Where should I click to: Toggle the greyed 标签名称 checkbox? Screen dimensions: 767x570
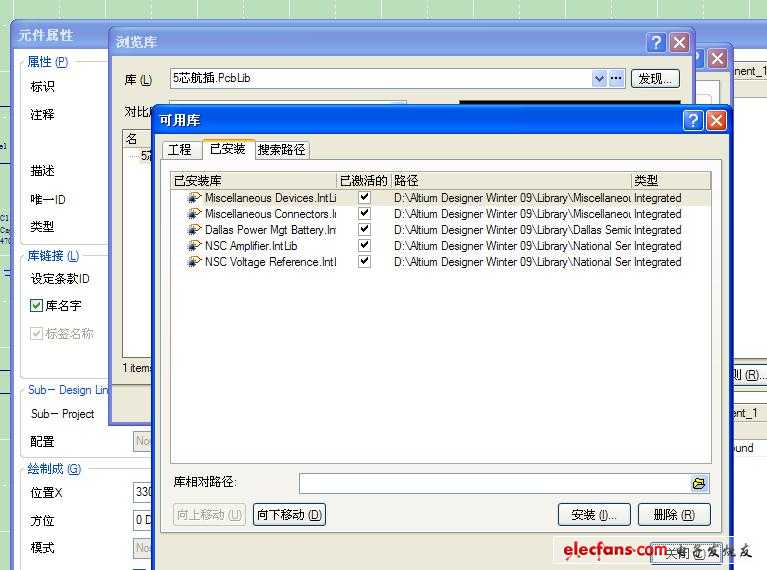pyautogui.click(x=36, y=334)
